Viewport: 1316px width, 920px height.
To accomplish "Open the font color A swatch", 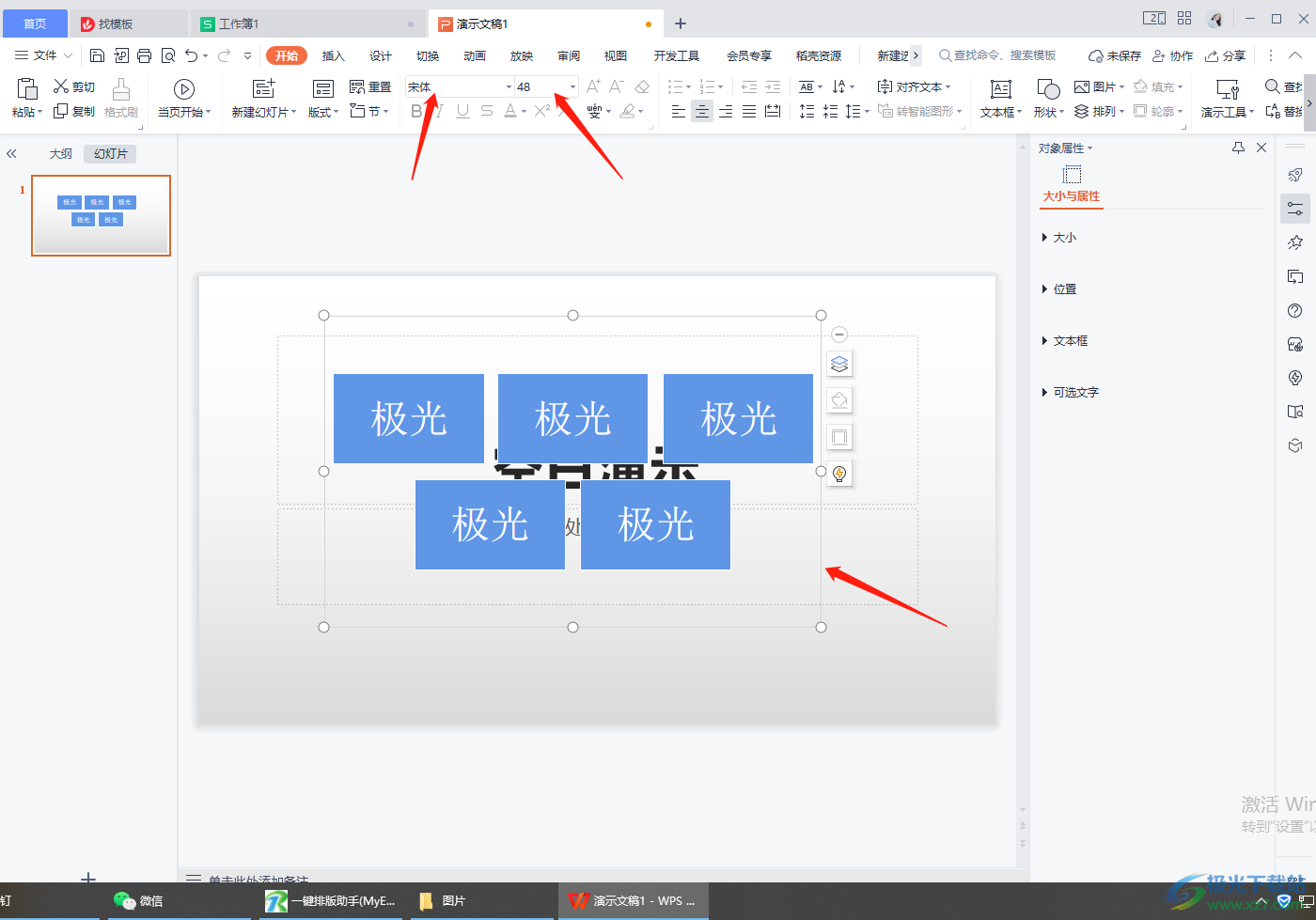I will tap(509, 111).
